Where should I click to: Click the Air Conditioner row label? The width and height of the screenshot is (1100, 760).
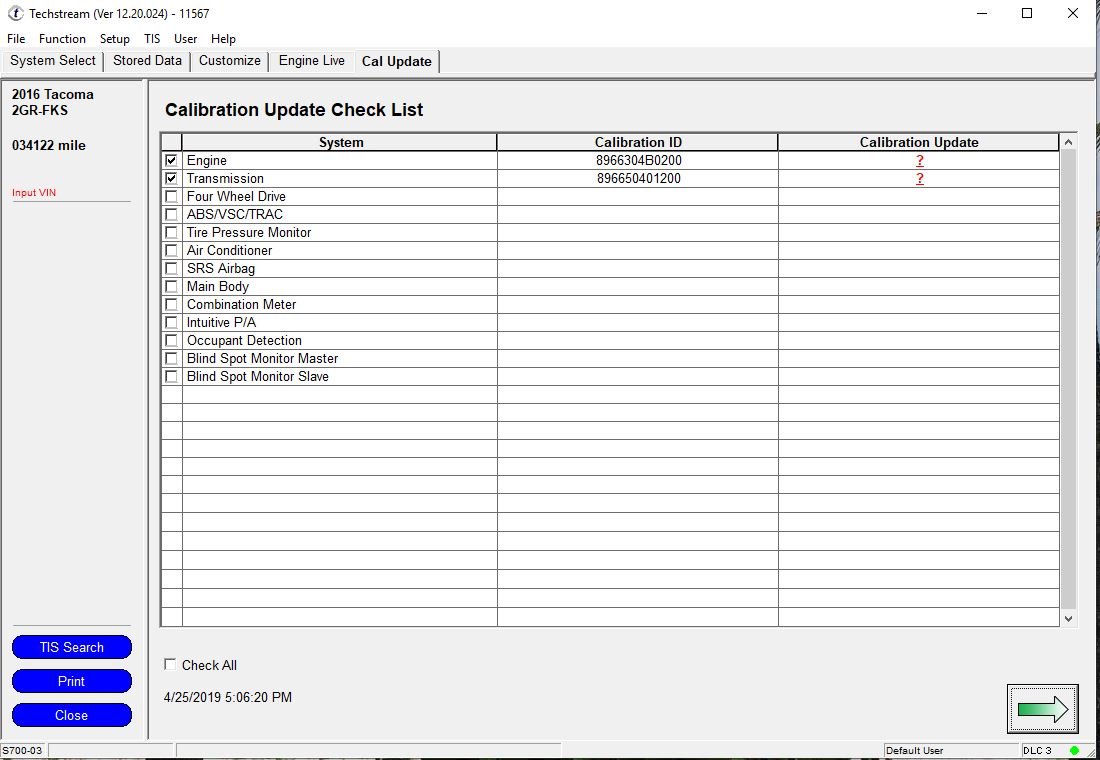click(x=229, y=251)
